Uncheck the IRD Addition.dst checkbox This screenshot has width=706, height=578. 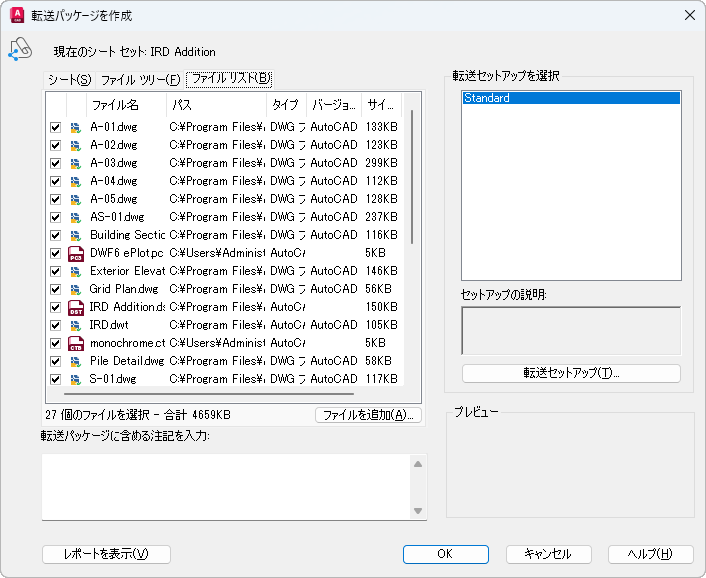55,307
